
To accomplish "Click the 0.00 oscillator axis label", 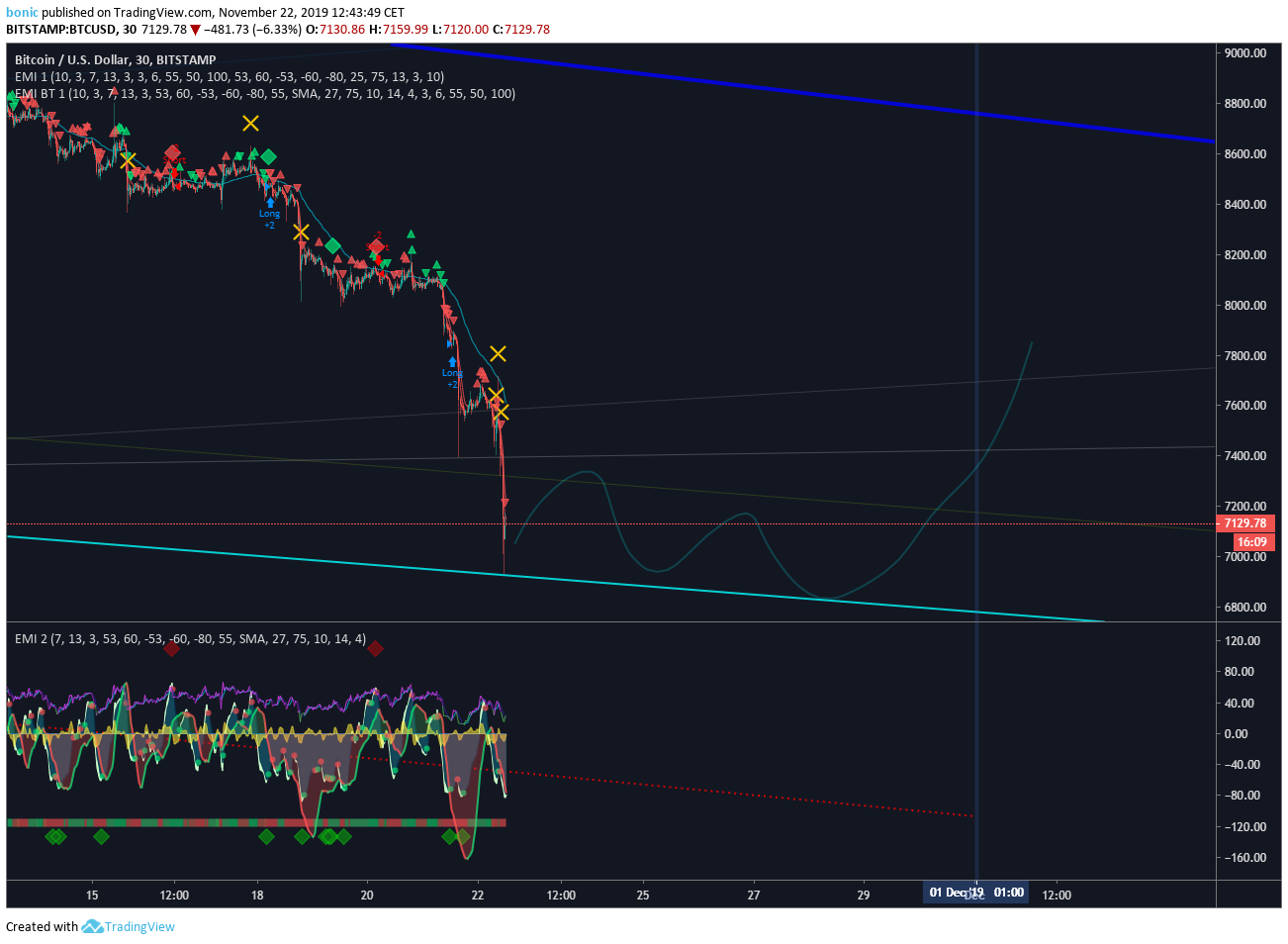I will [x=1236, y=734].
